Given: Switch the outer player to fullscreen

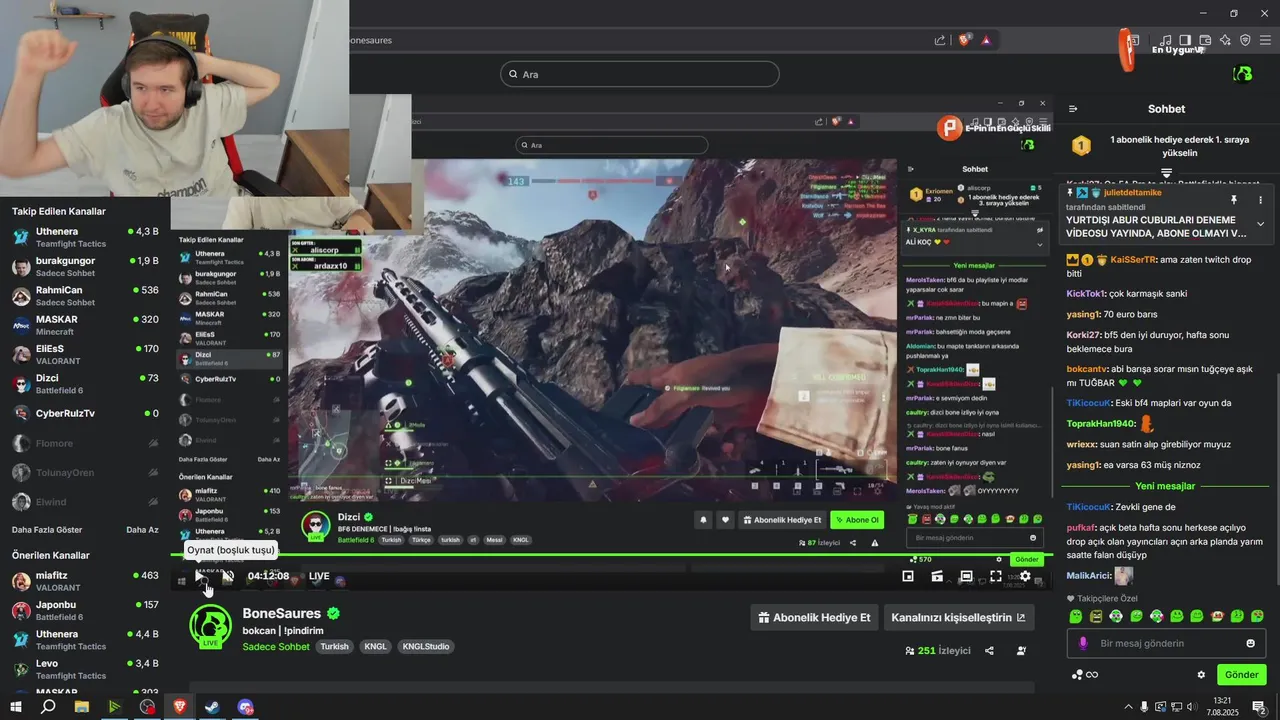Looking at the screenshot, I should tap(996, 576).
